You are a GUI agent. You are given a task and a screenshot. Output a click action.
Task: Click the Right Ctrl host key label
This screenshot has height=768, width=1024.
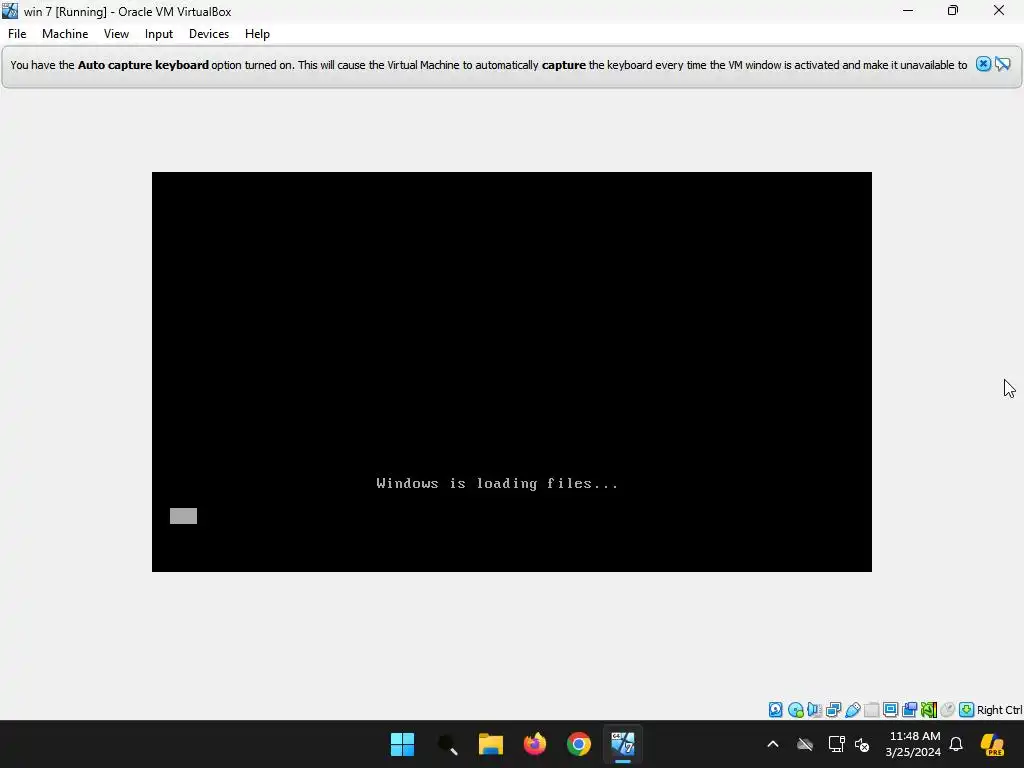[999, 710]
